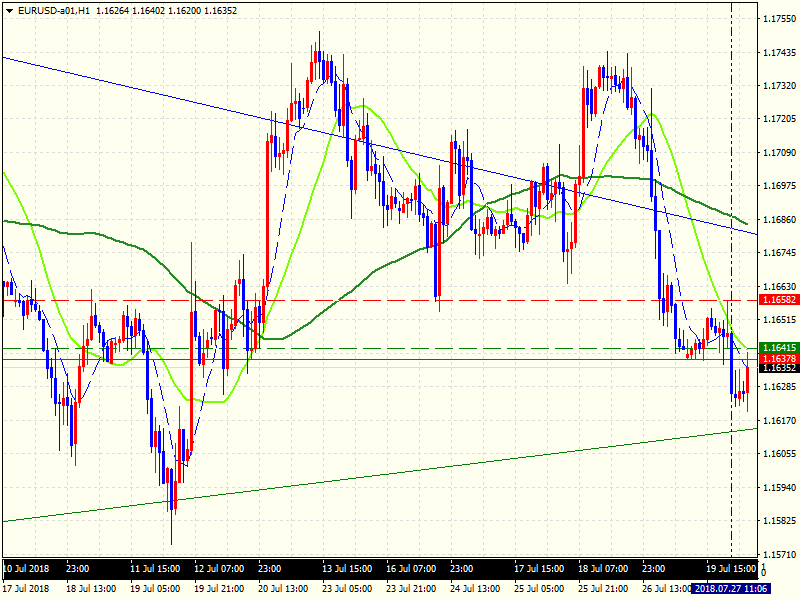
Task: Click the 1.16860 price axis value
Action: 779,219
